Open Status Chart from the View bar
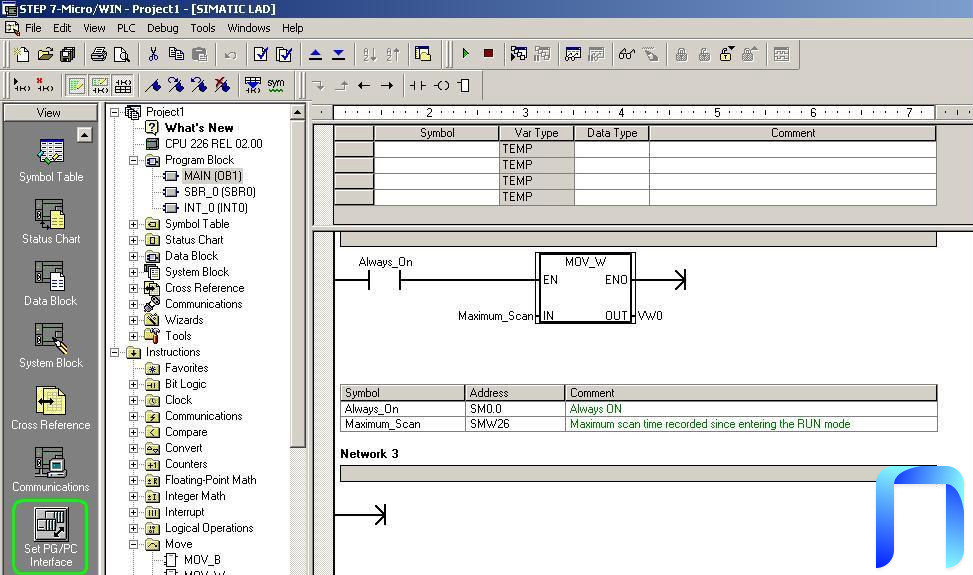973x575 pixels. [x=51, y=222]
